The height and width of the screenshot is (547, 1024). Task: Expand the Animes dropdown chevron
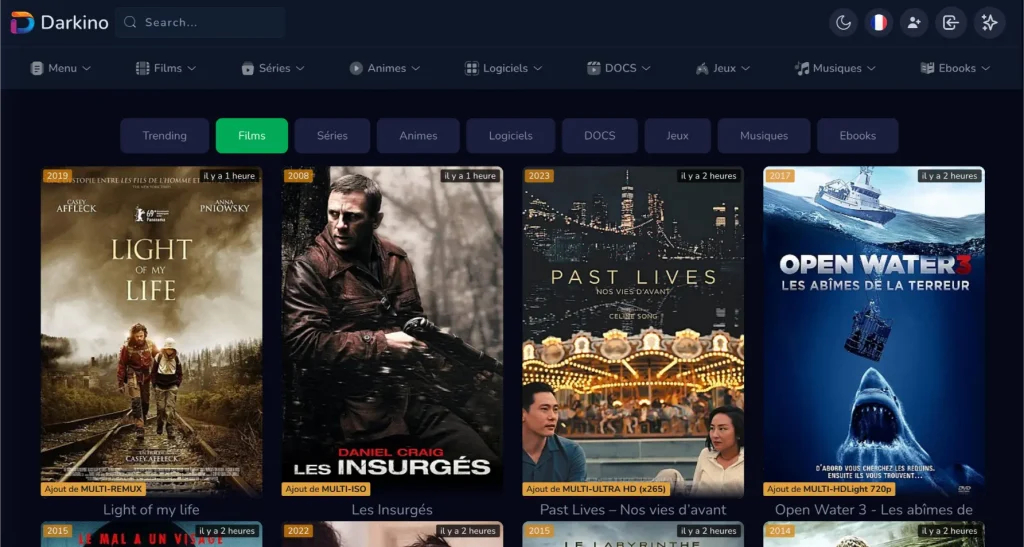click(x=415, y=69)
